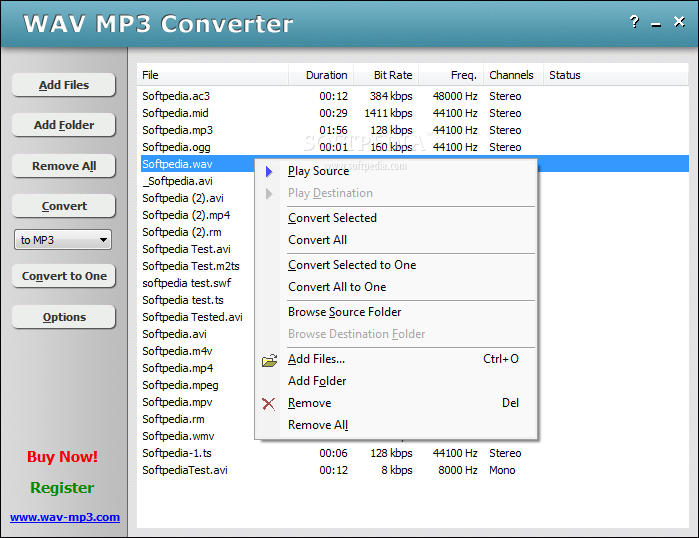Image resolution: width=699 pixels, height=538 pixels.
Task: Click the highlighted Softpedia.wav row
Action: [x=197, y=164]
